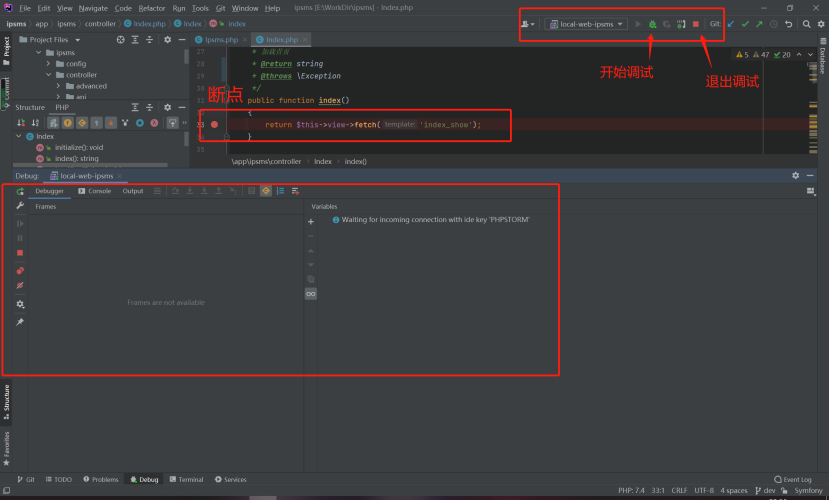
Task: Click the blue list icon in Debug toolbar
Action: click(281, 191)
